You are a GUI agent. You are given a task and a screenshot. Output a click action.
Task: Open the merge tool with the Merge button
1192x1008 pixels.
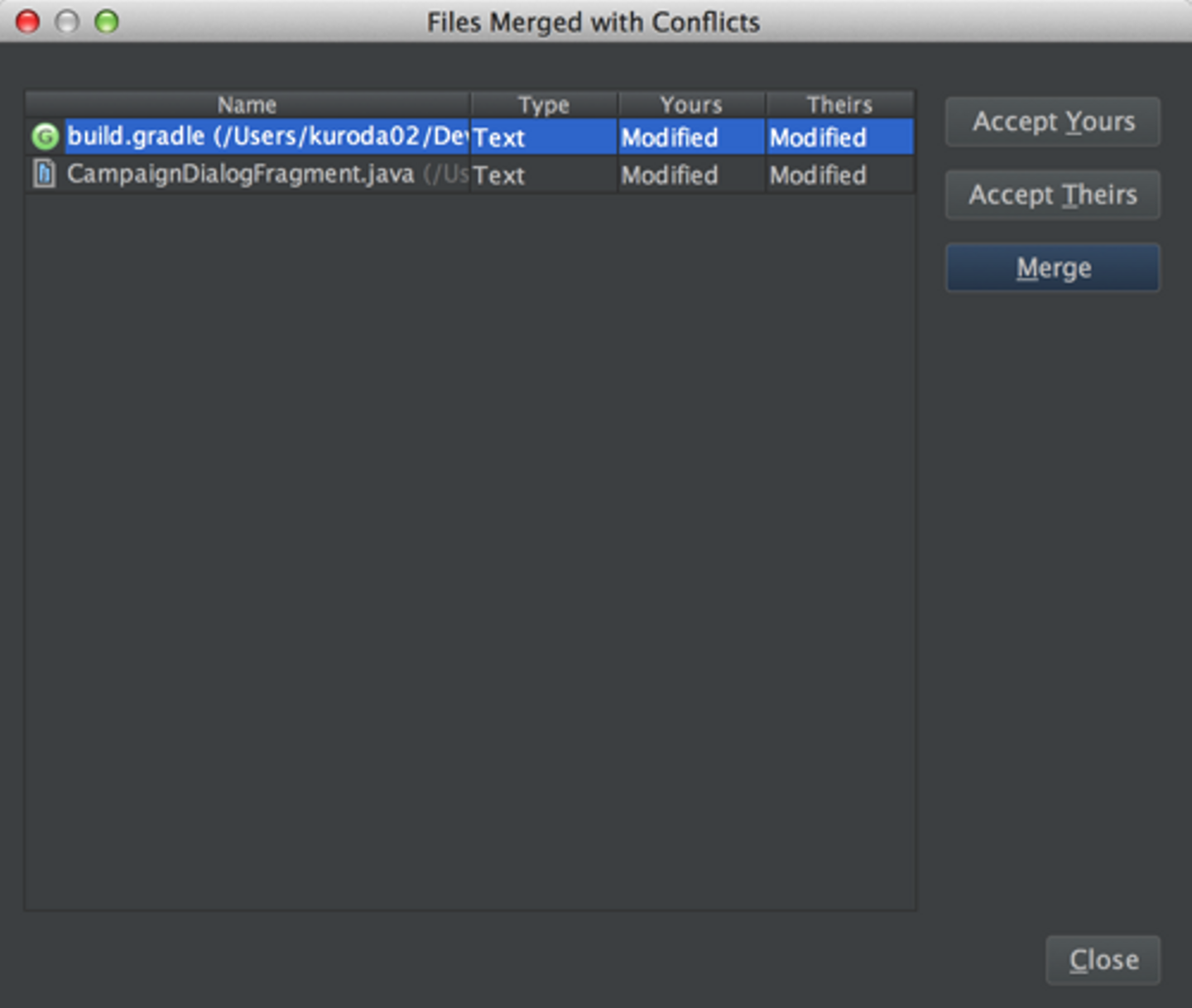(1053, 267)
